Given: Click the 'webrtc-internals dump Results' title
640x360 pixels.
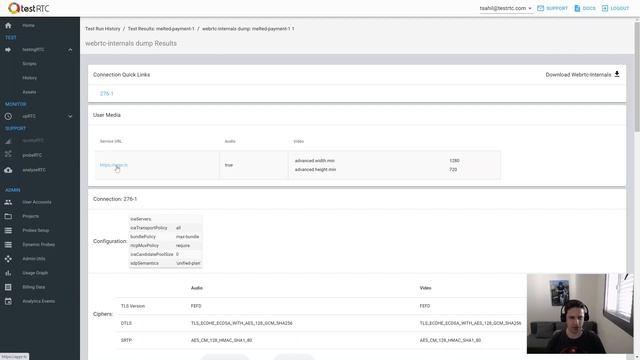Looking at the screenshot, I should click(131, 43).
